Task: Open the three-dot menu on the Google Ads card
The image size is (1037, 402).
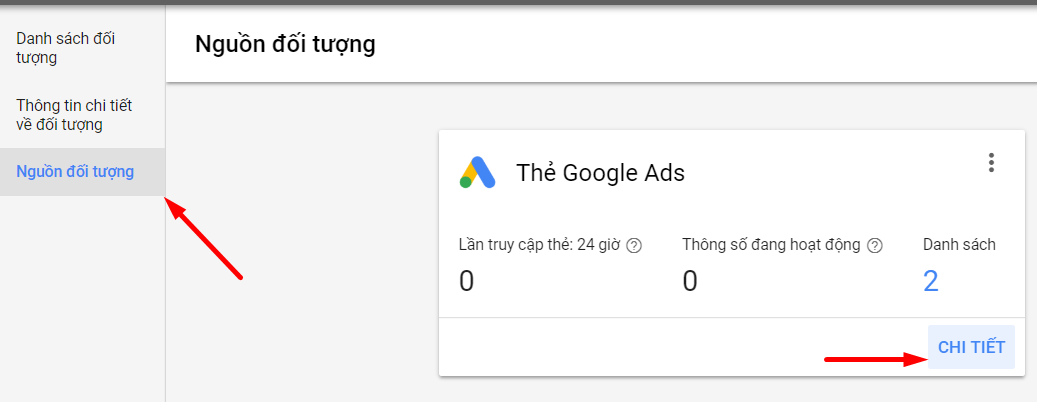Action: point(991,163)
